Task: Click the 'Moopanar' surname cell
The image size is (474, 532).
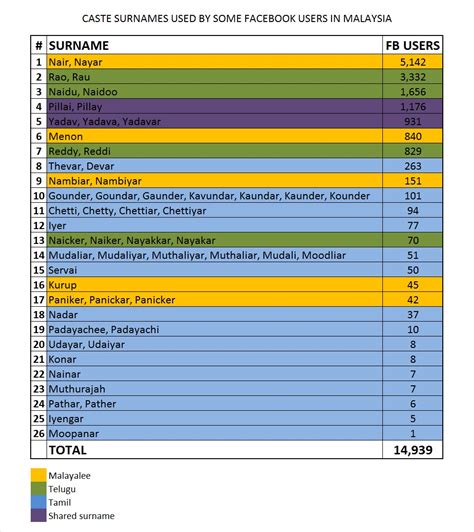Action: (x=214, y=433)
